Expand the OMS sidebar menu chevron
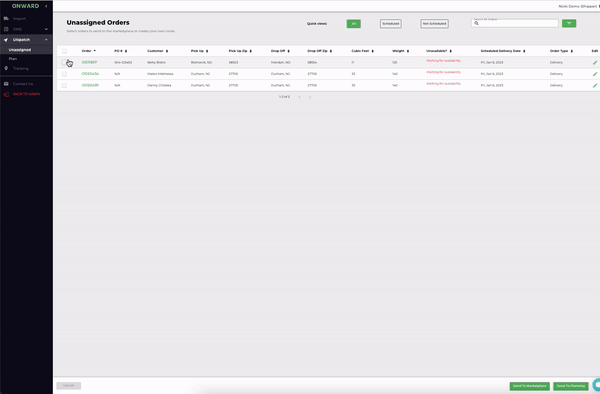This screenshot has width=600, height=394. coord(46,29)
